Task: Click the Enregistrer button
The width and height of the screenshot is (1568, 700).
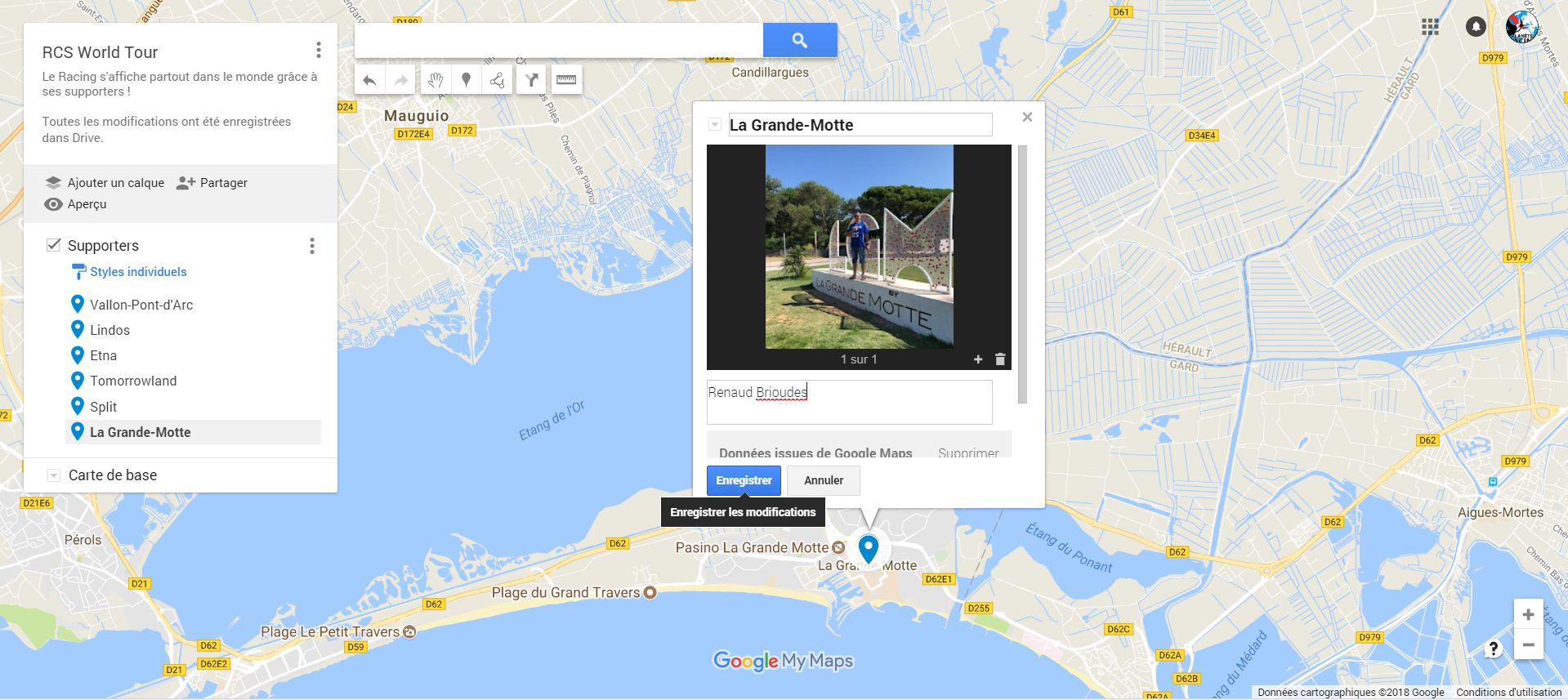Action: point(744,480)
